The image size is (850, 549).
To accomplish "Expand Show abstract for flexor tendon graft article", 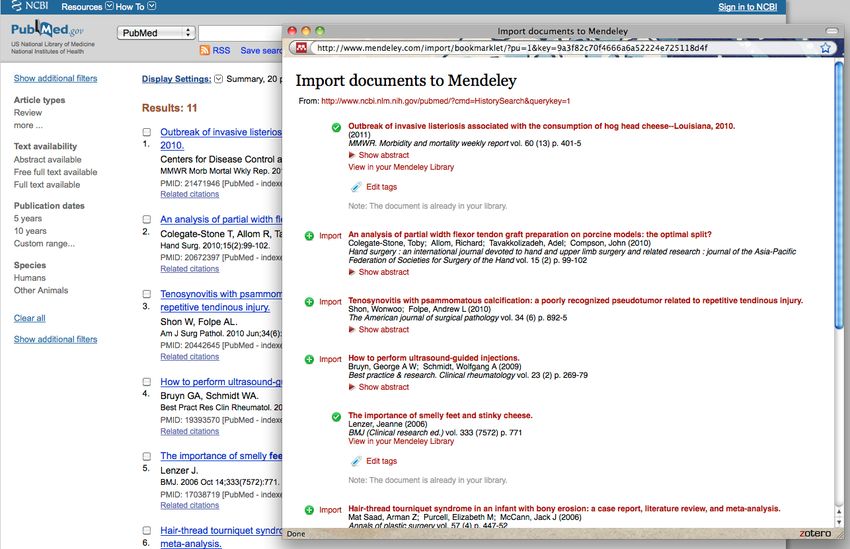I will tap(378, 272).
